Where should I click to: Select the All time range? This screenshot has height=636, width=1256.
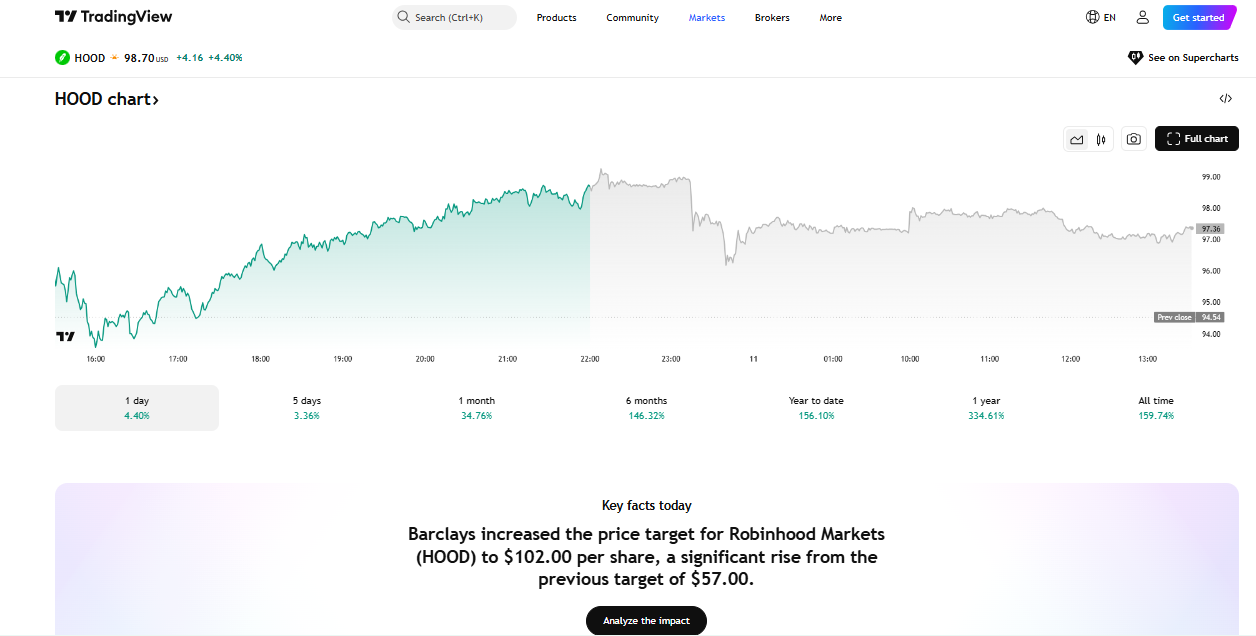[1156, 408]
